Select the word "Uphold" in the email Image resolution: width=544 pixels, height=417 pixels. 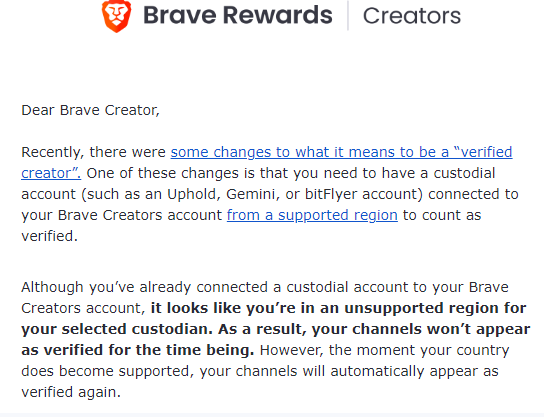193,194
